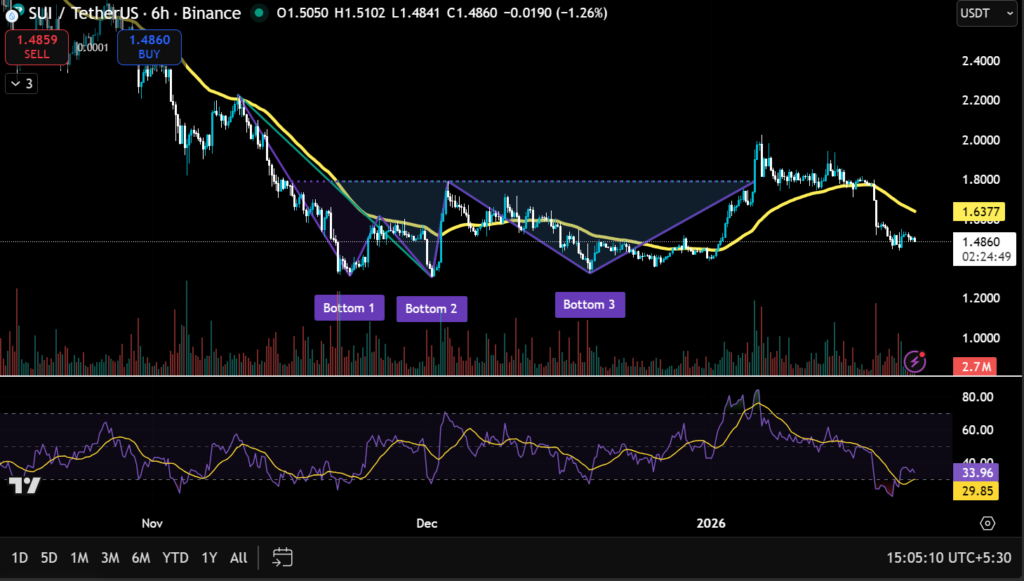The height and width of the screenshot is (581, 1024).
Task: Click the TradingView watermark in the oscillator panel
Action: pos(22,485)
